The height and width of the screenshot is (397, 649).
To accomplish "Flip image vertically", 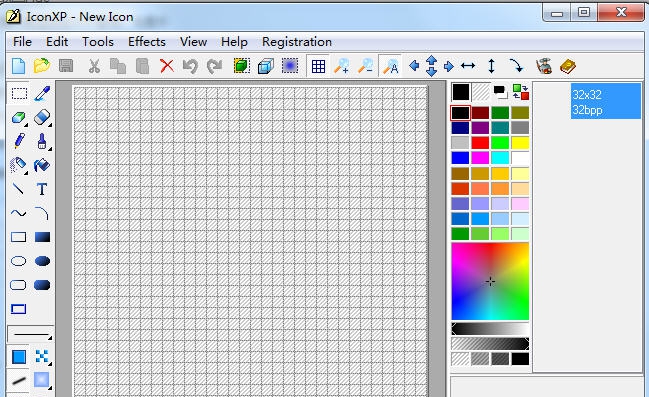I will point(491,66).
